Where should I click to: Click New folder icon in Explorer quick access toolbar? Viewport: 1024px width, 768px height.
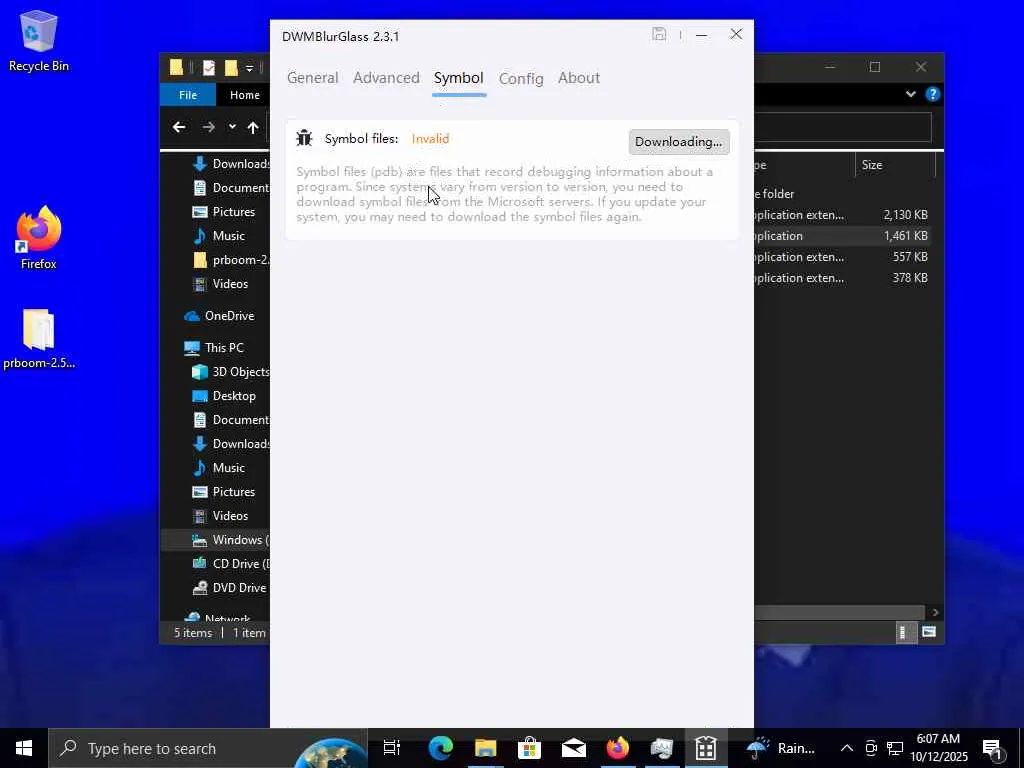tap(231, 67)
